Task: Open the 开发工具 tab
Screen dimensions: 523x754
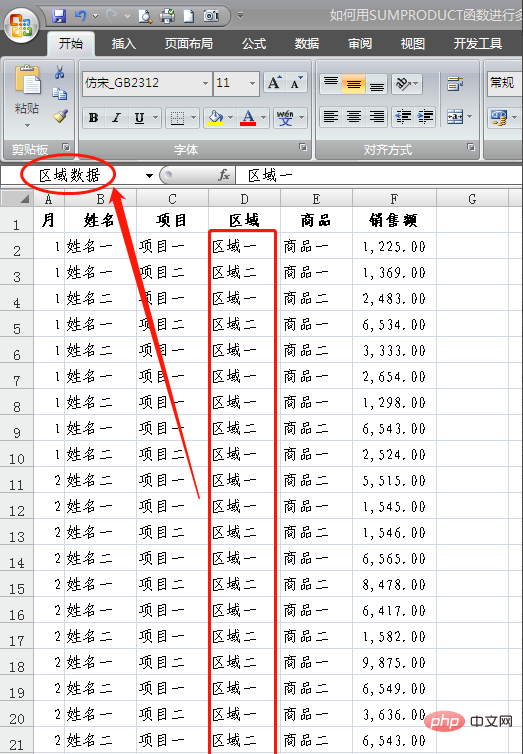Action: tap(478, 44)
